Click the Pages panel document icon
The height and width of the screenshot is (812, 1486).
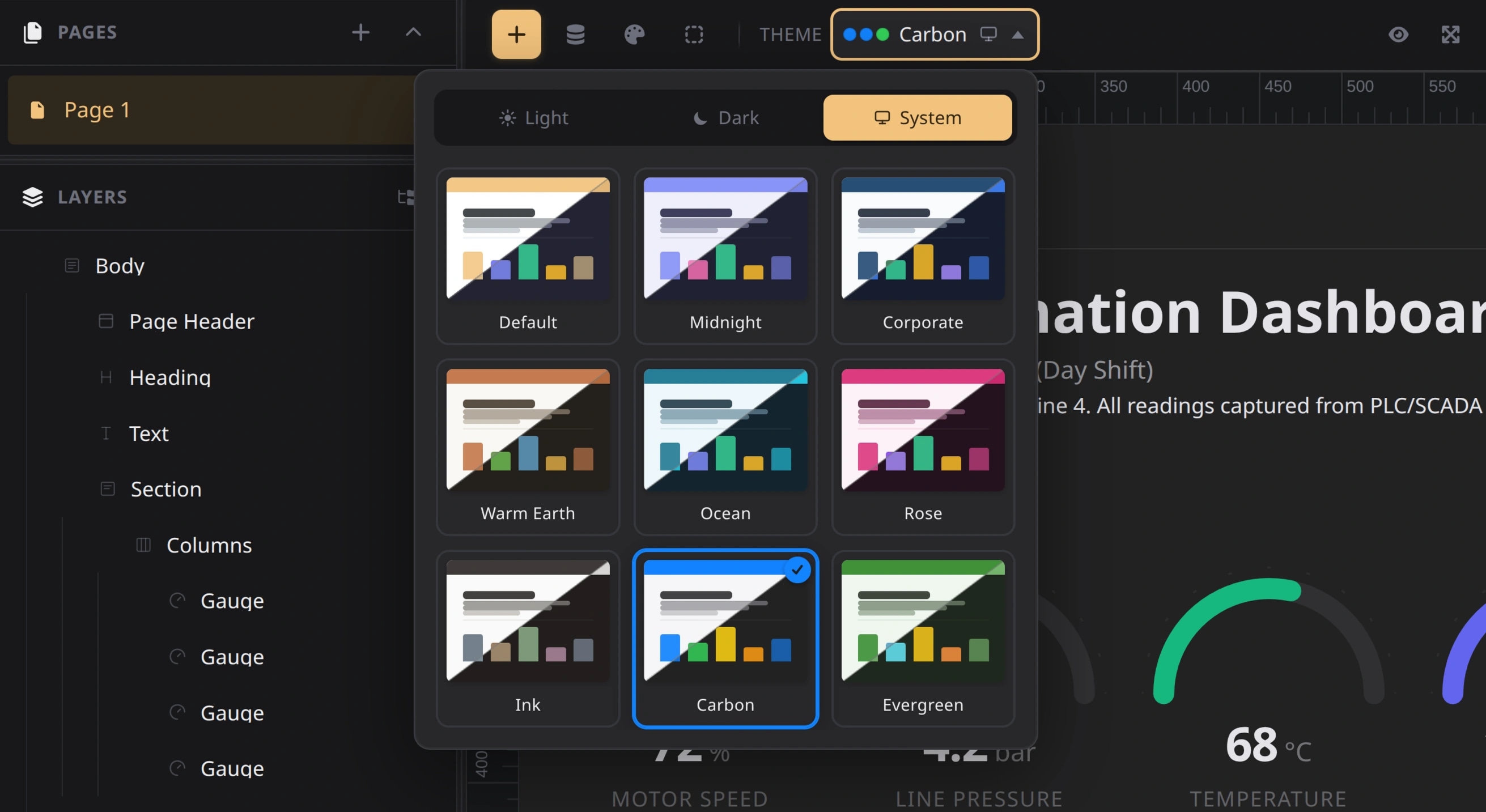coord(32,32)
